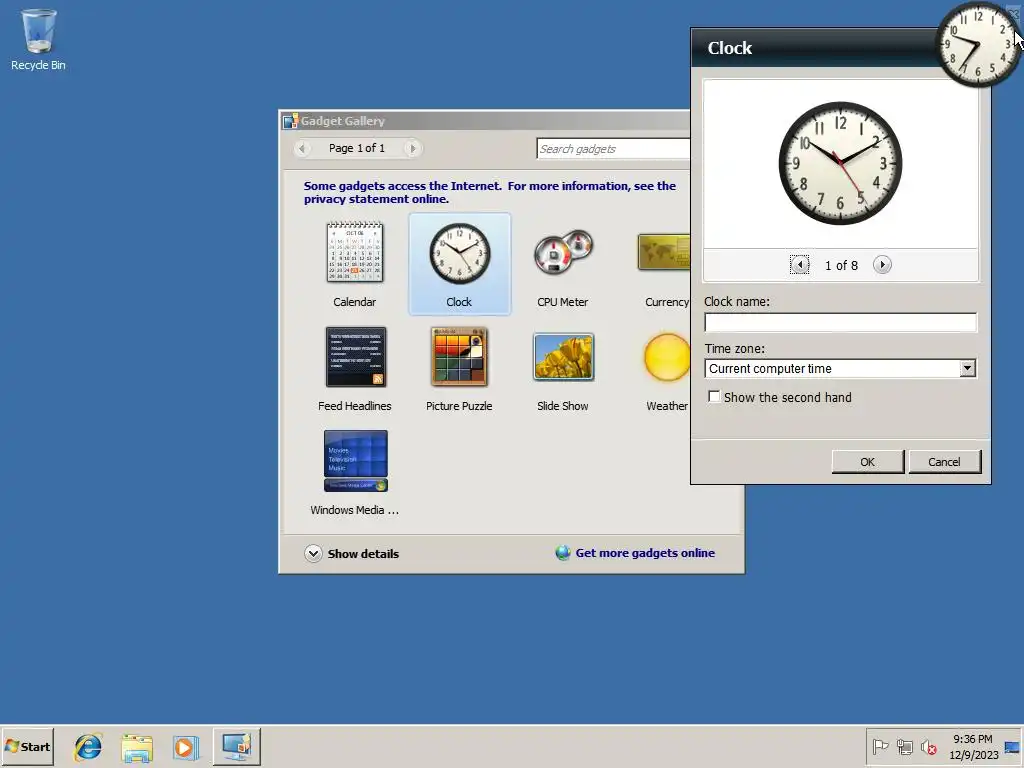
Task: Click OK in the Clock dialog
Action: pos(867,462)
